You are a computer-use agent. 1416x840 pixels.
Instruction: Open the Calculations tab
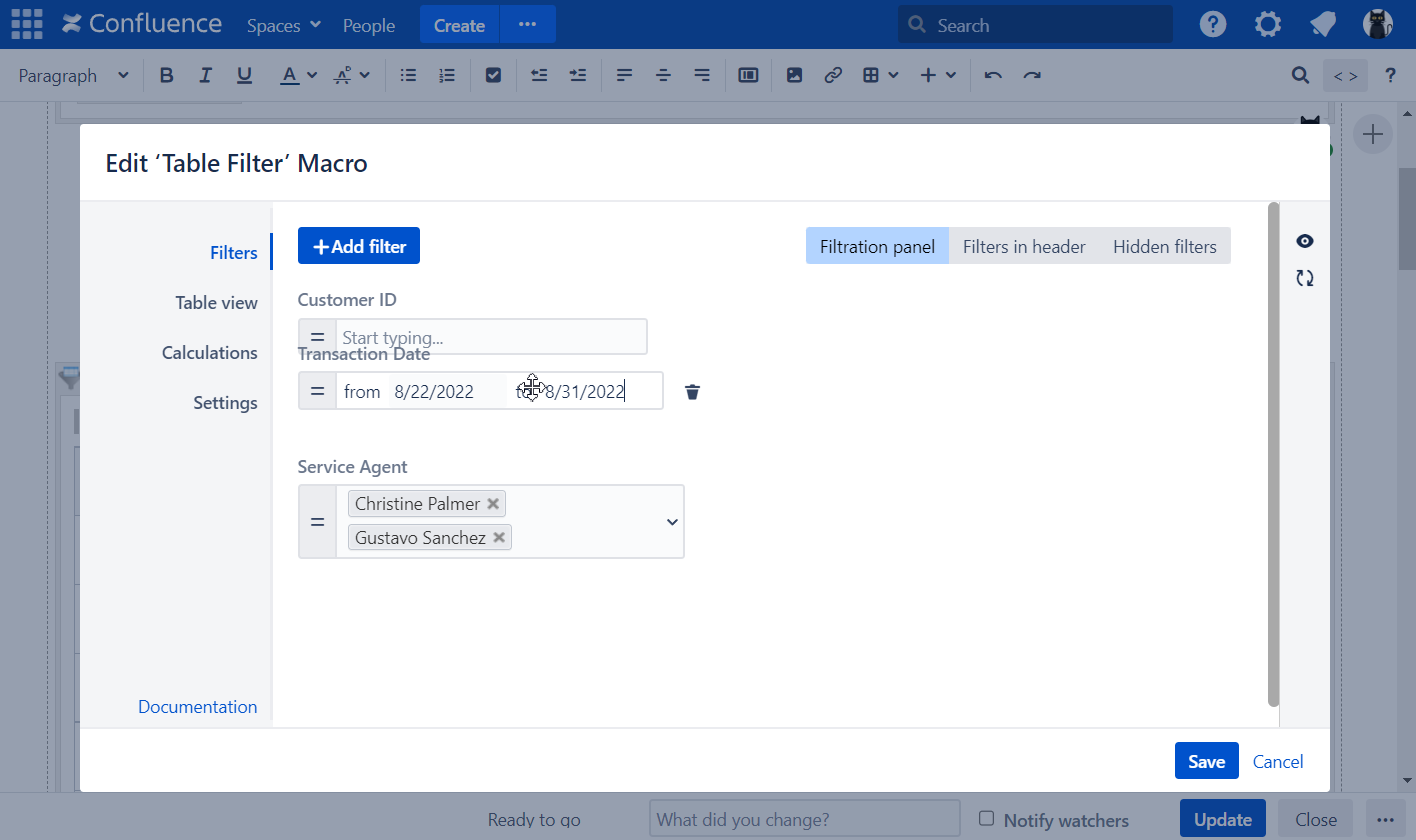tap(209, 353)
